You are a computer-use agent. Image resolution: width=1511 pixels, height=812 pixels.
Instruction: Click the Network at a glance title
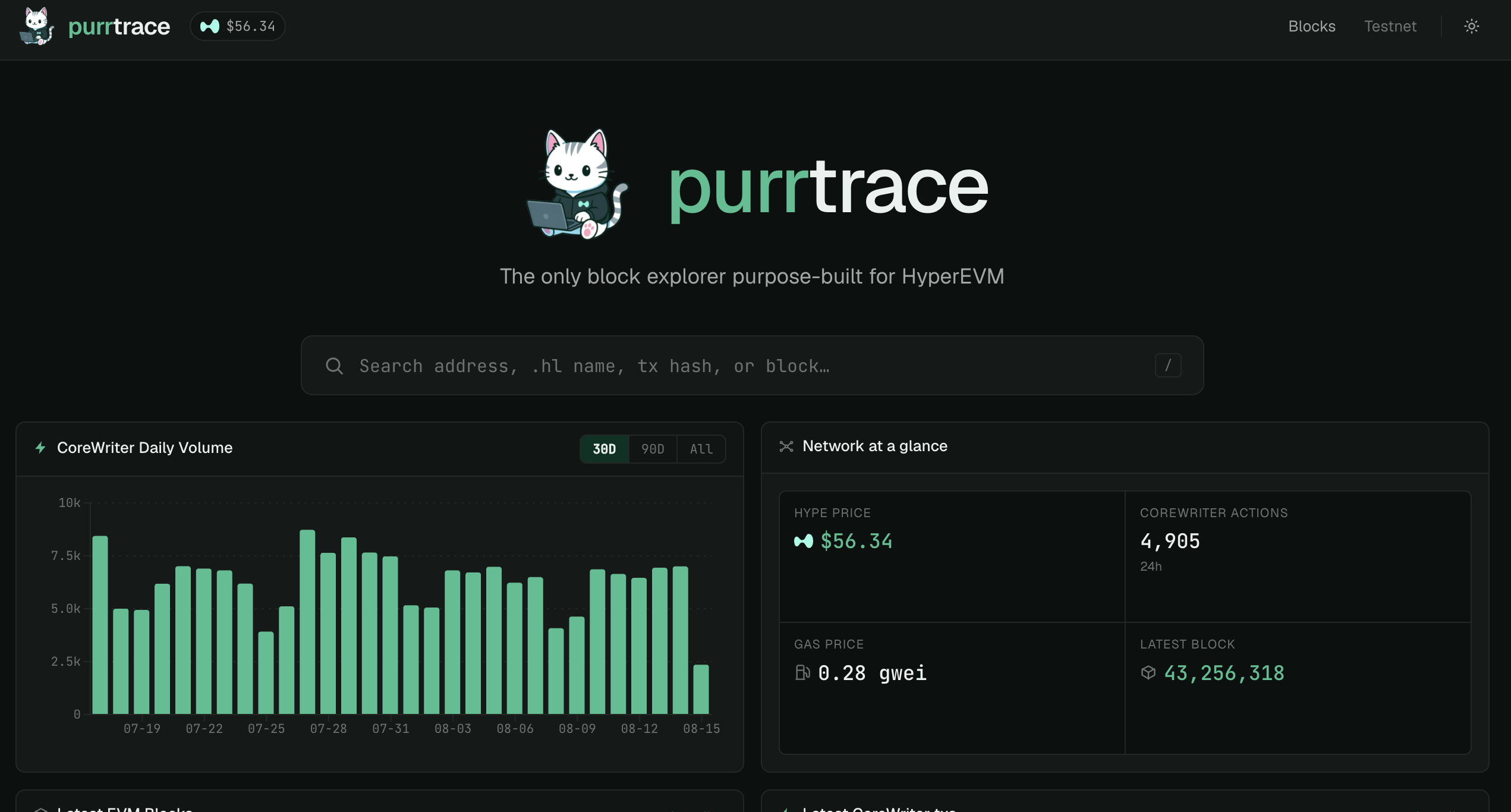(874, 446)
